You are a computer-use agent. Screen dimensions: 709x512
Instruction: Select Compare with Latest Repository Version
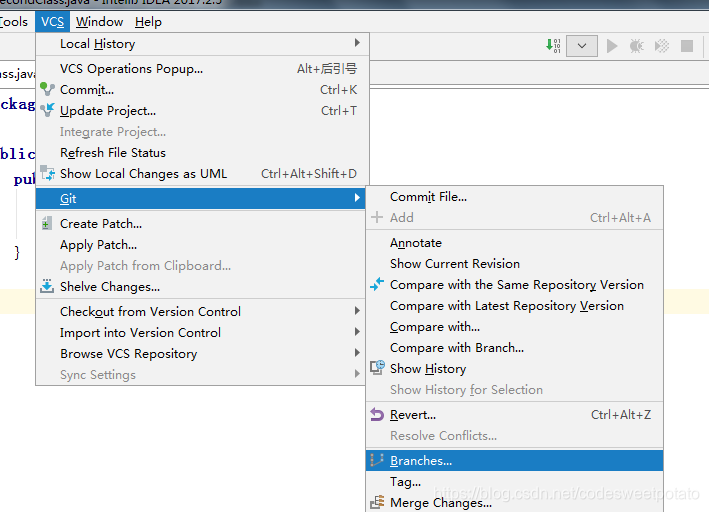(515, 306)
